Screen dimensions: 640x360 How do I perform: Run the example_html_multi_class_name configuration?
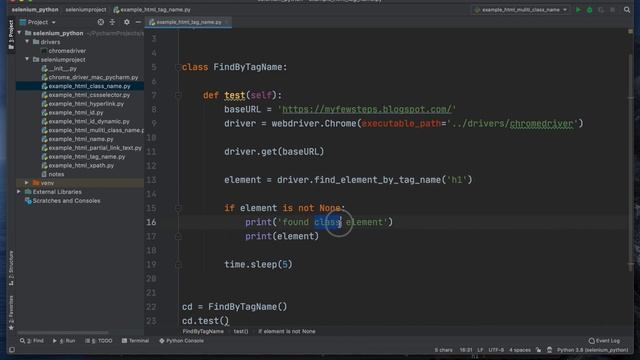point(578,10)
